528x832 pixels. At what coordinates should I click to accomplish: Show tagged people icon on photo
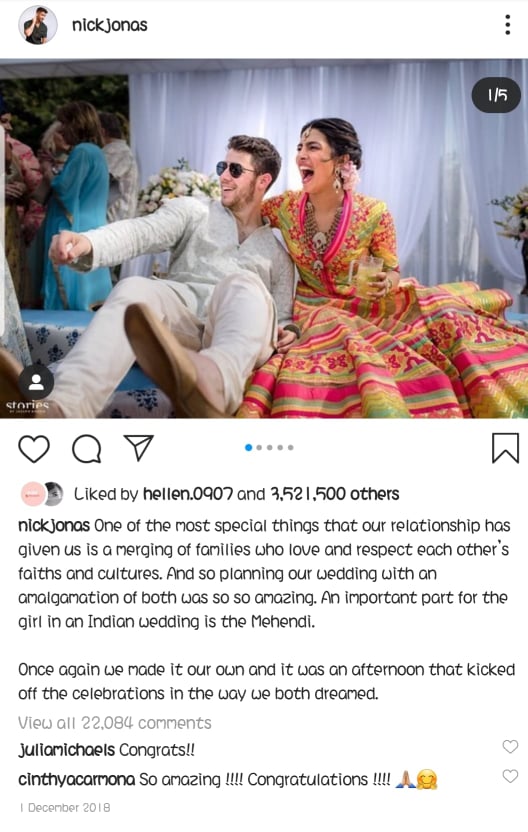coord(36,382)
